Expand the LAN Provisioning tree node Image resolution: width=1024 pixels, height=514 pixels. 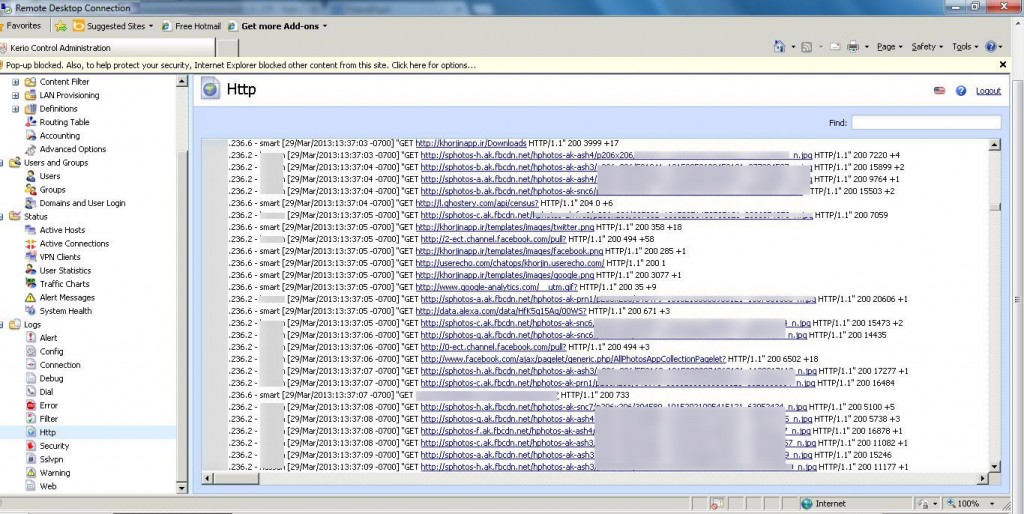point(16,95)
